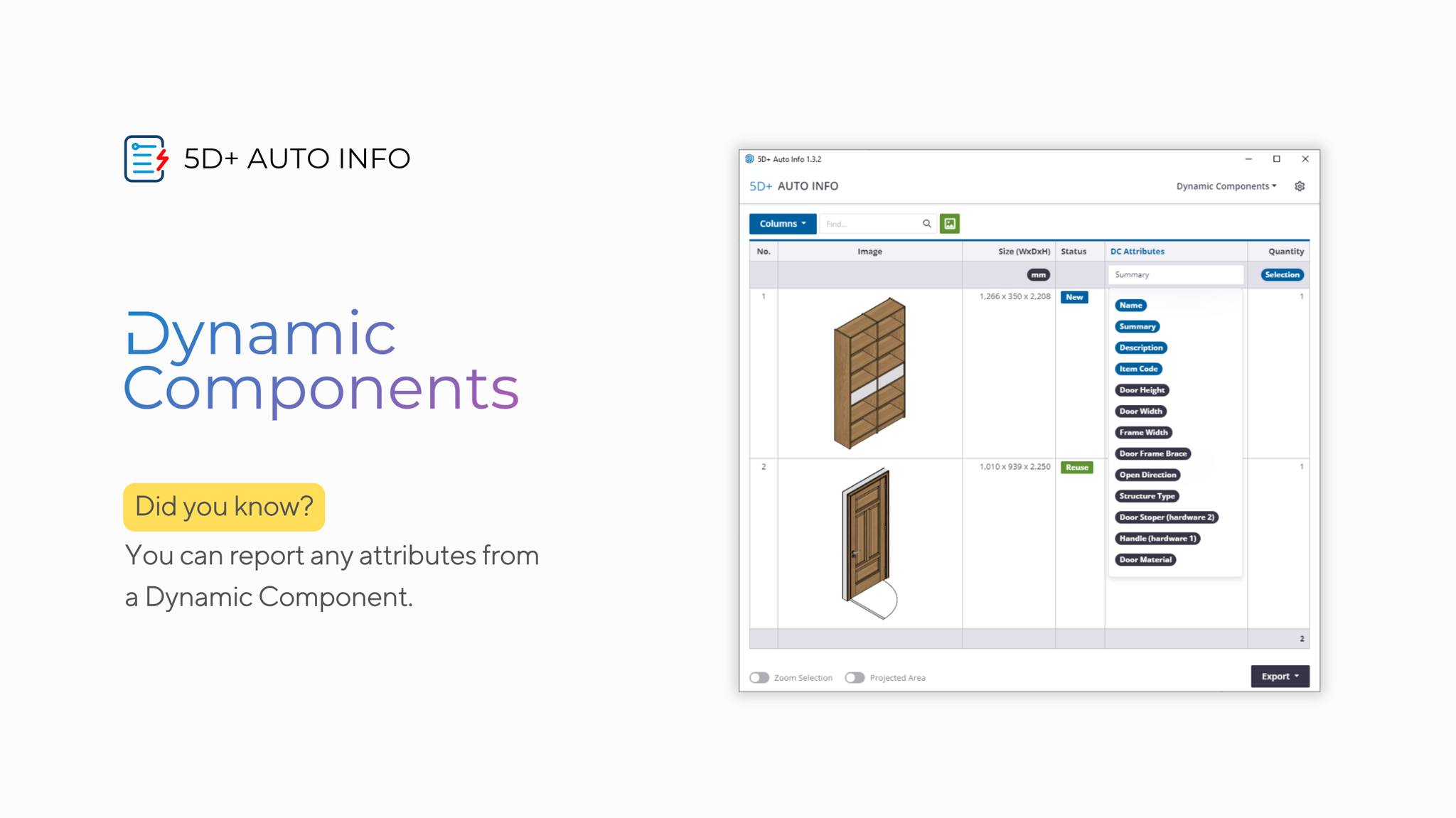Click the Selection quantity badge
1456x818 pixels.
click(1282, 275)
